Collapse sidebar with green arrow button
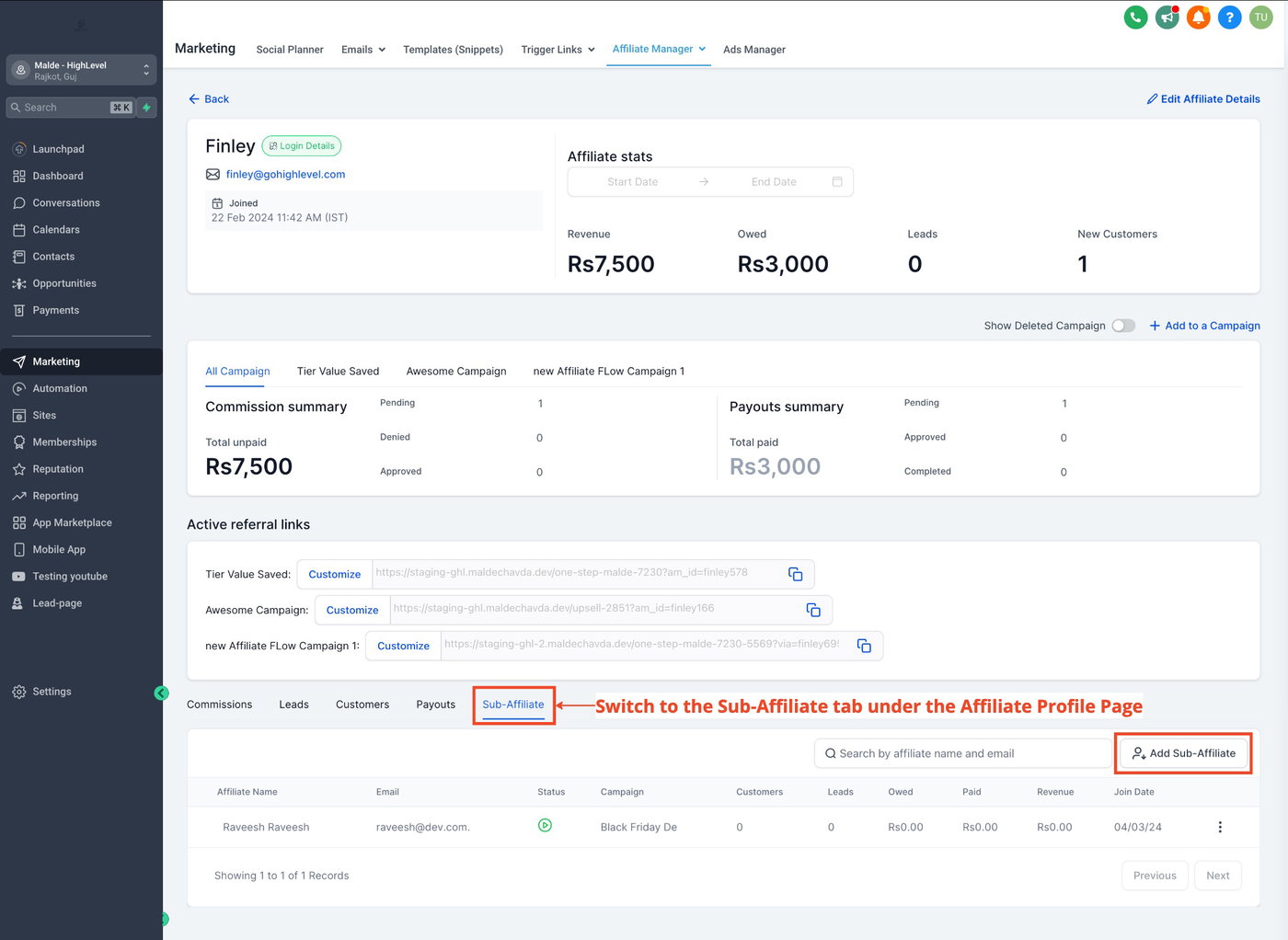This screenshot has width=1288, height=940. coord(161,694)
